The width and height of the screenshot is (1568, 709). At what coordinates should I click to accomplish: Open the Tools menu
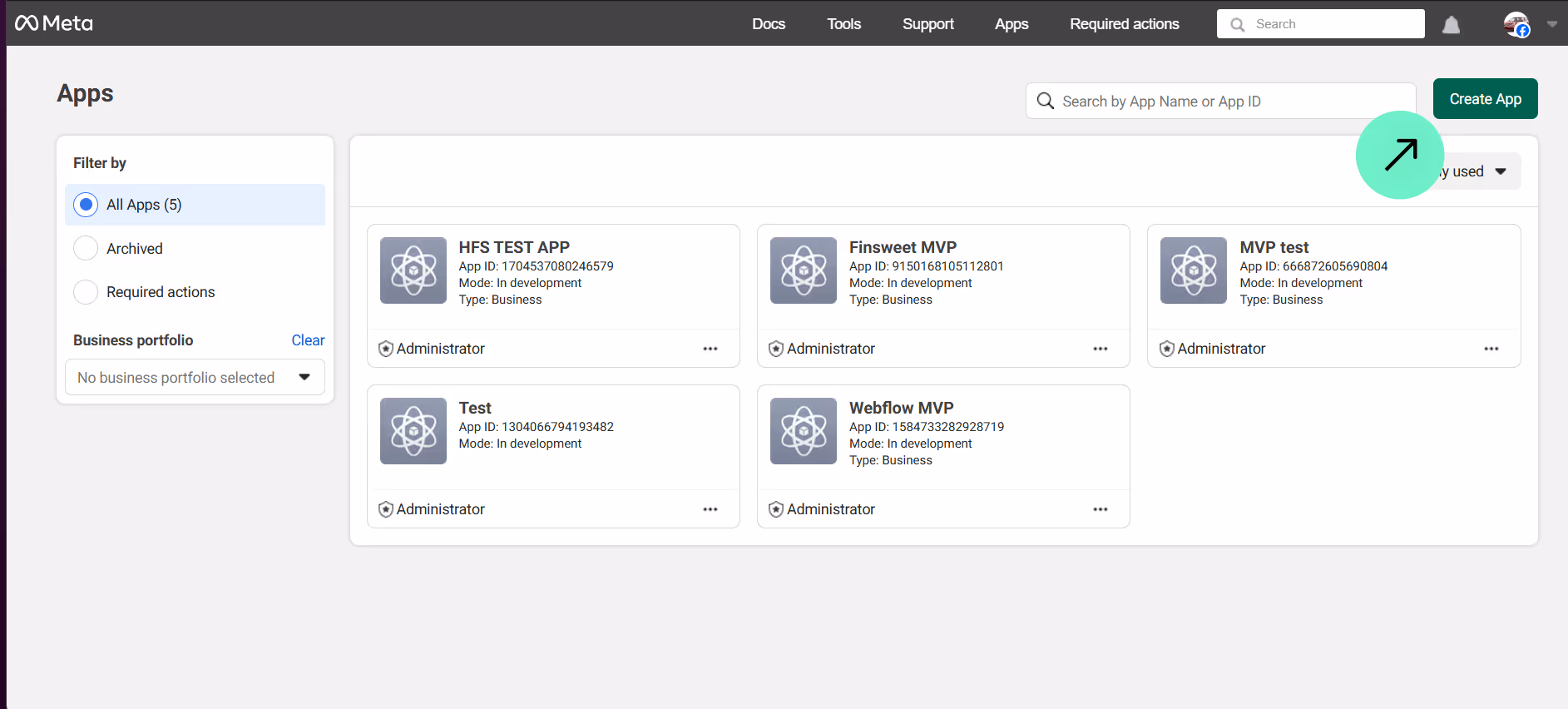(x=843, y=23)
